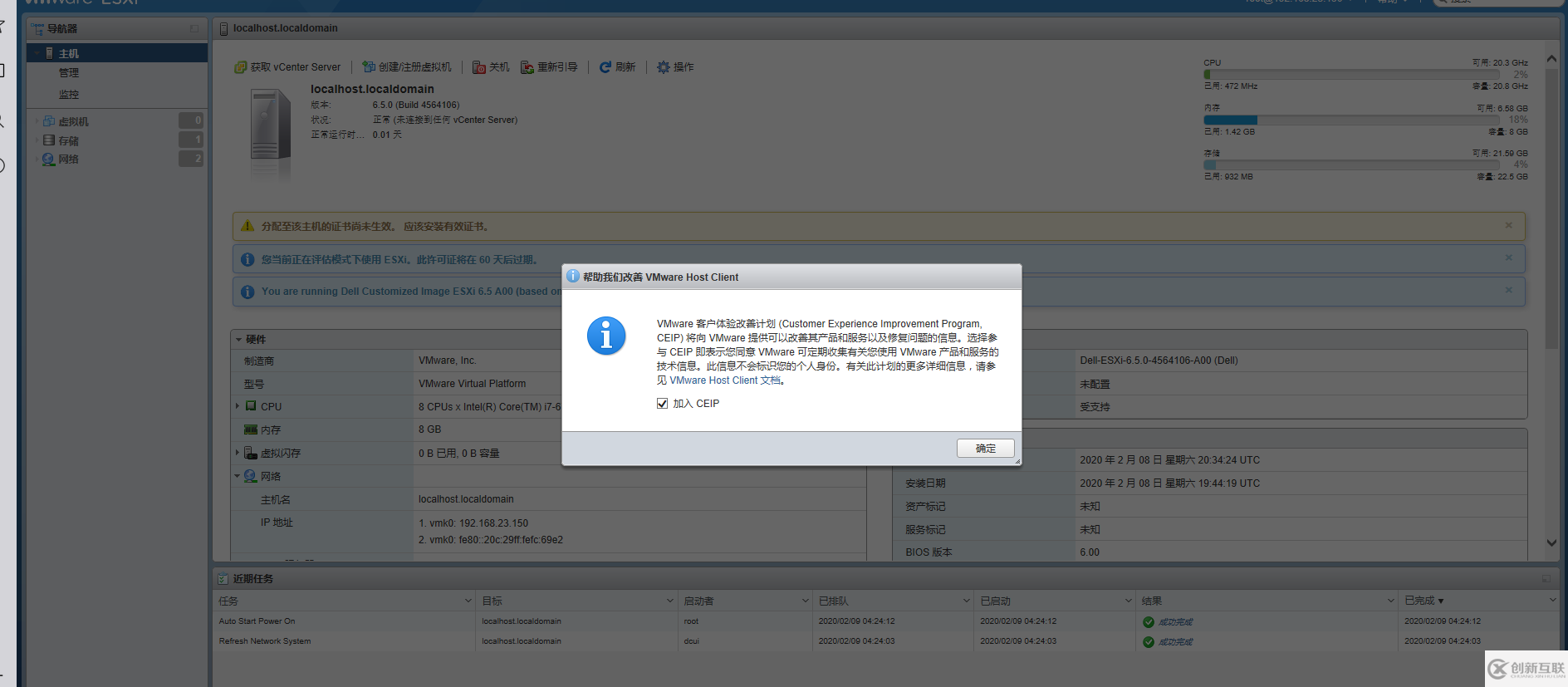Click the navigator collapse icon
Image resolution: width=1568 pixels, height=687 pixels.
(194, 28)
